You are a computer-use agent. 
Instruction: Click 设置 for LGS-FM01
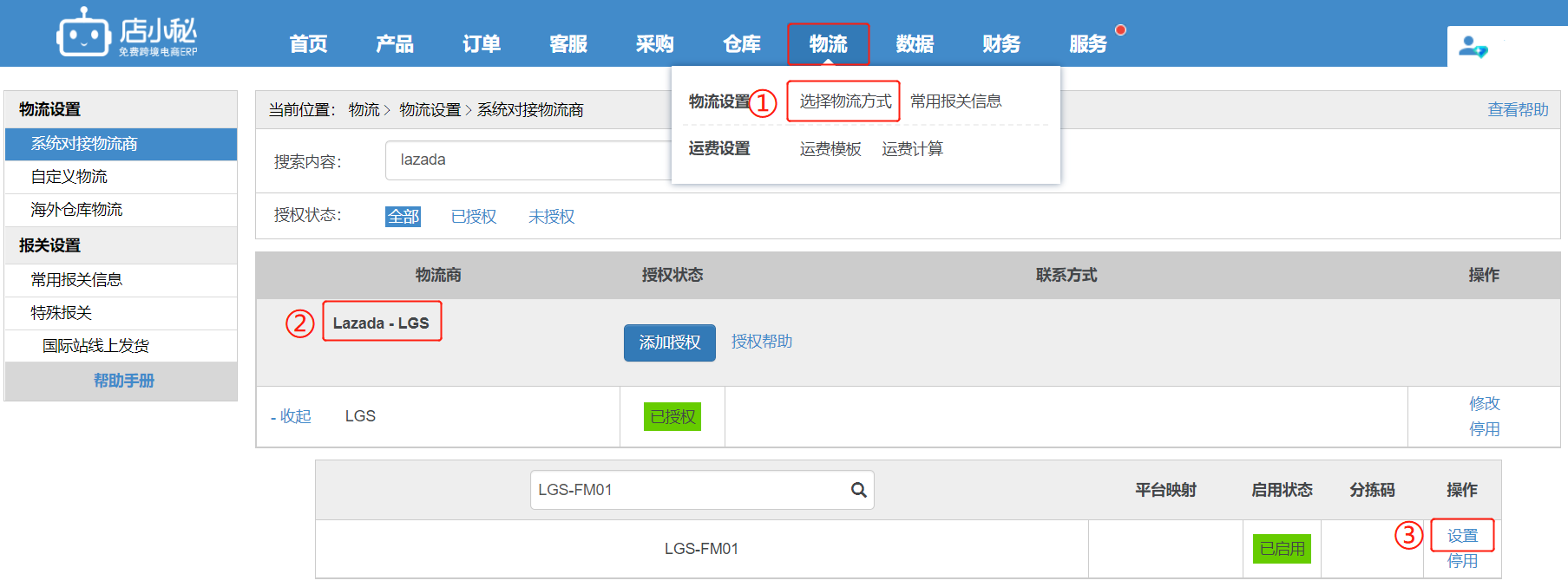[x=1462, y=536]
